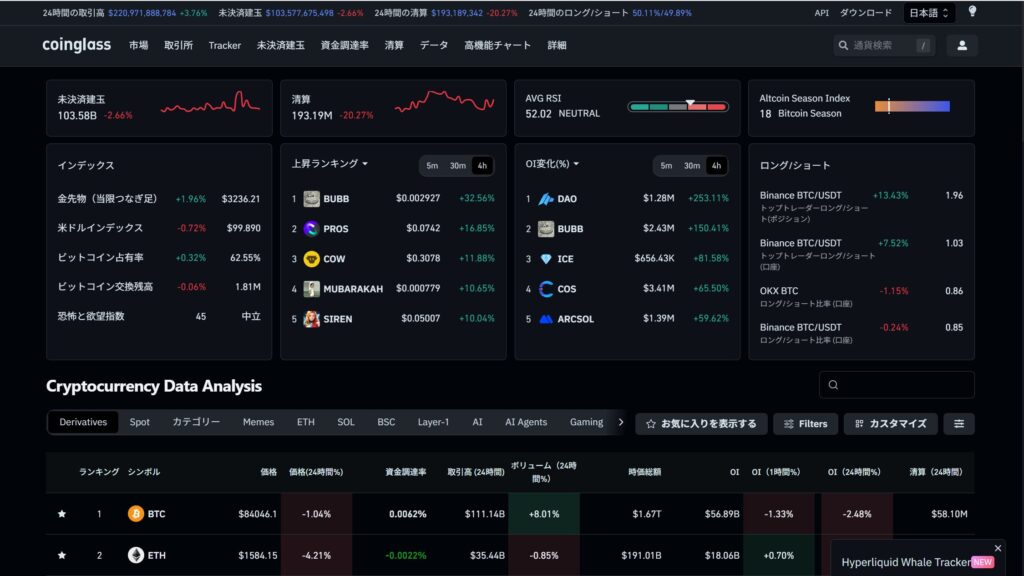The width and height of the screenshot is (1024, 576).
Task: Close the Hyperliquid Whale Tracker popup
Action: (x=997, y=548)
